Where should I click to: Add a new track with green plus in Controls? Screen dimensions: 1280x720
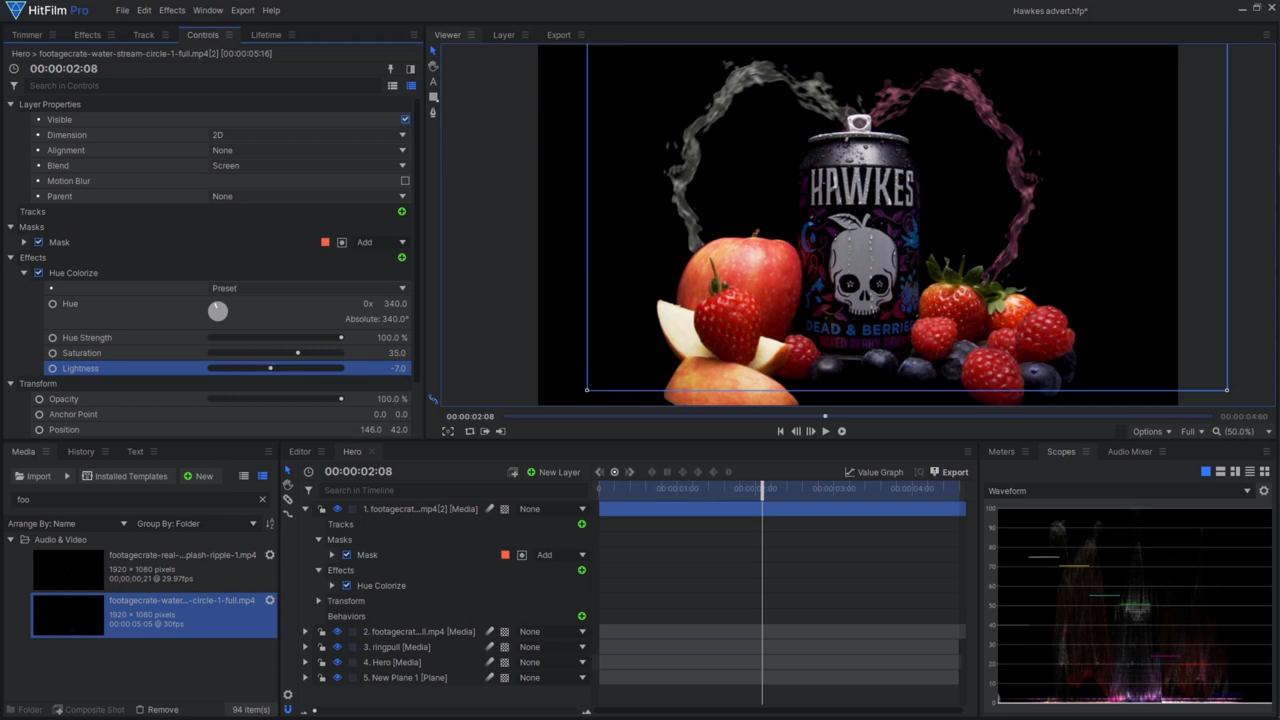click(x=402, y=212)
